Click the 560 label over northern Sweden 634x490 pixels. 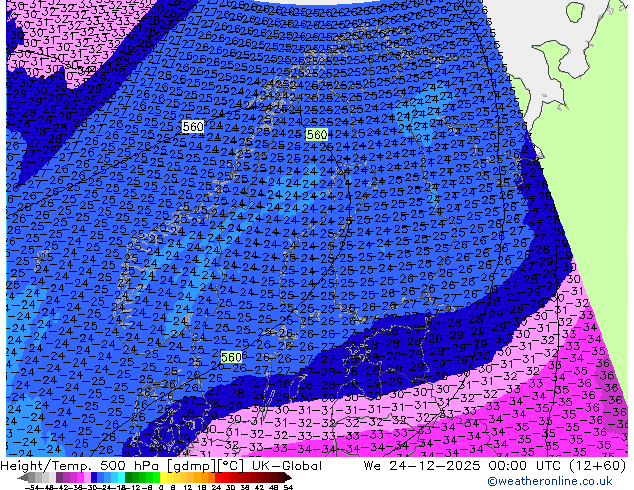(317, 135)
